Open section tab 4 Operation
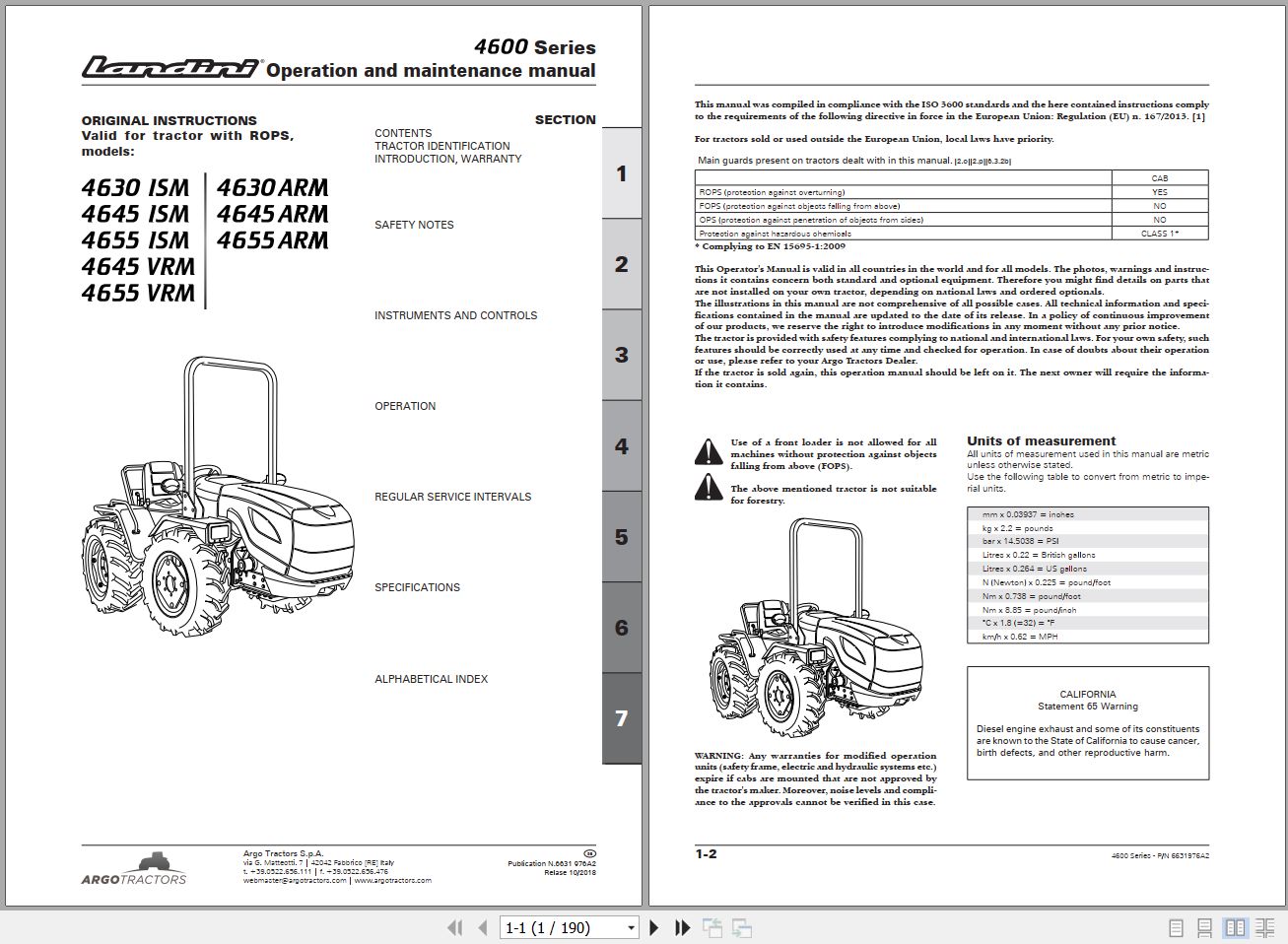Image resolution: width=1288 pixels, height=944 pixels. (622, 446)
